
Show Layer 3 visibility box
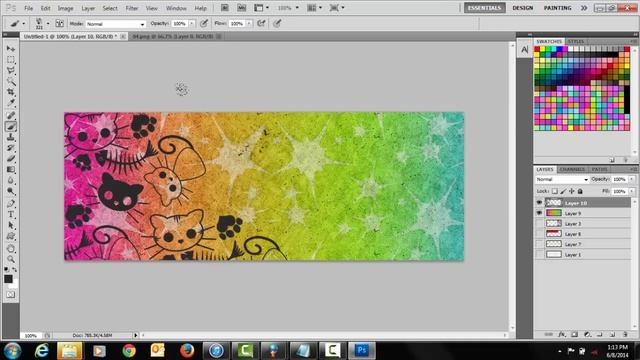click(539, 224)
